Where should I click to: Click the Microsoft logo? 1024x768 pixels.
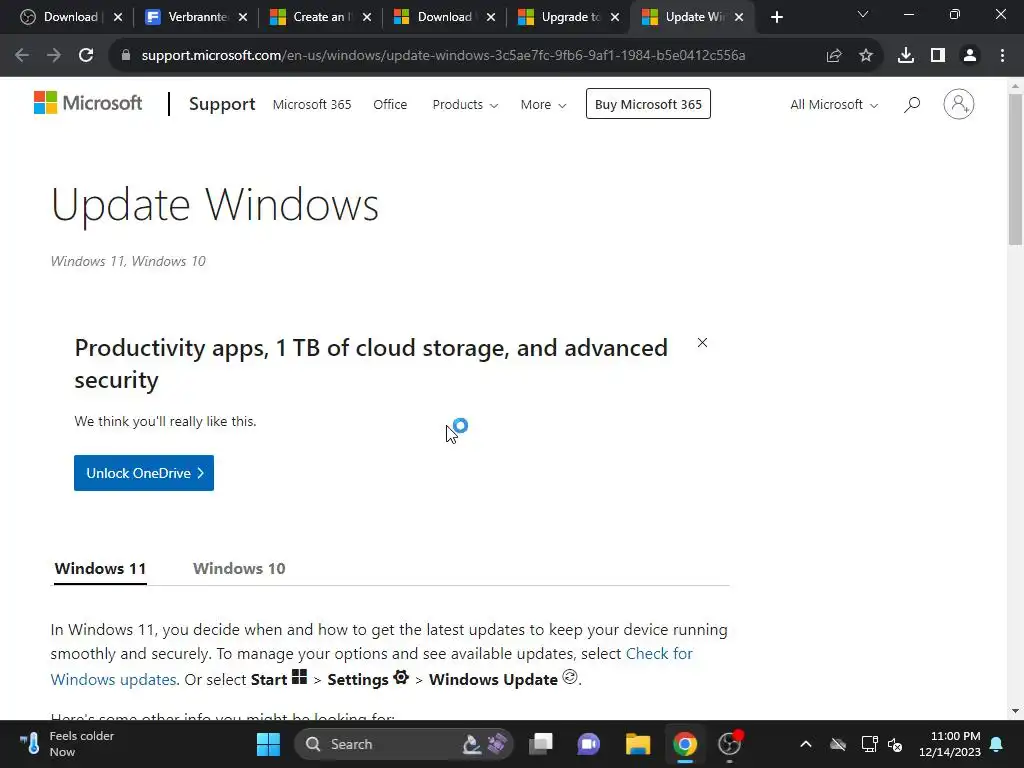[x=88, y=103]
